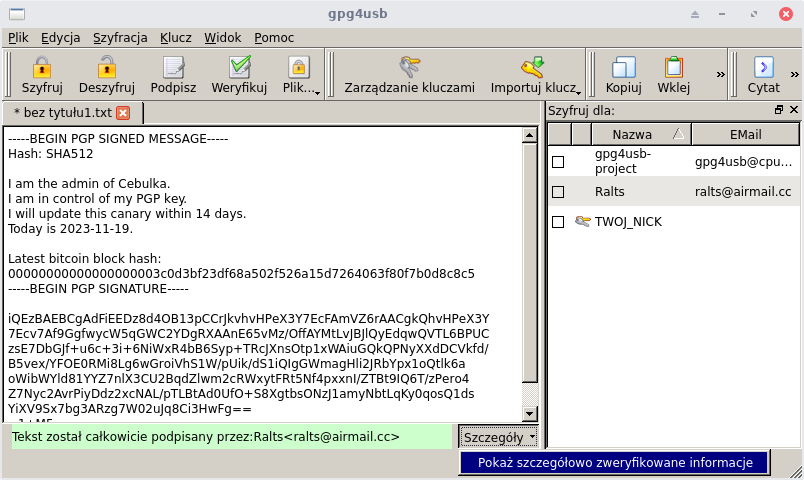
Task: Click scrollbar down arrow in text editor
Action: point(530,413)
